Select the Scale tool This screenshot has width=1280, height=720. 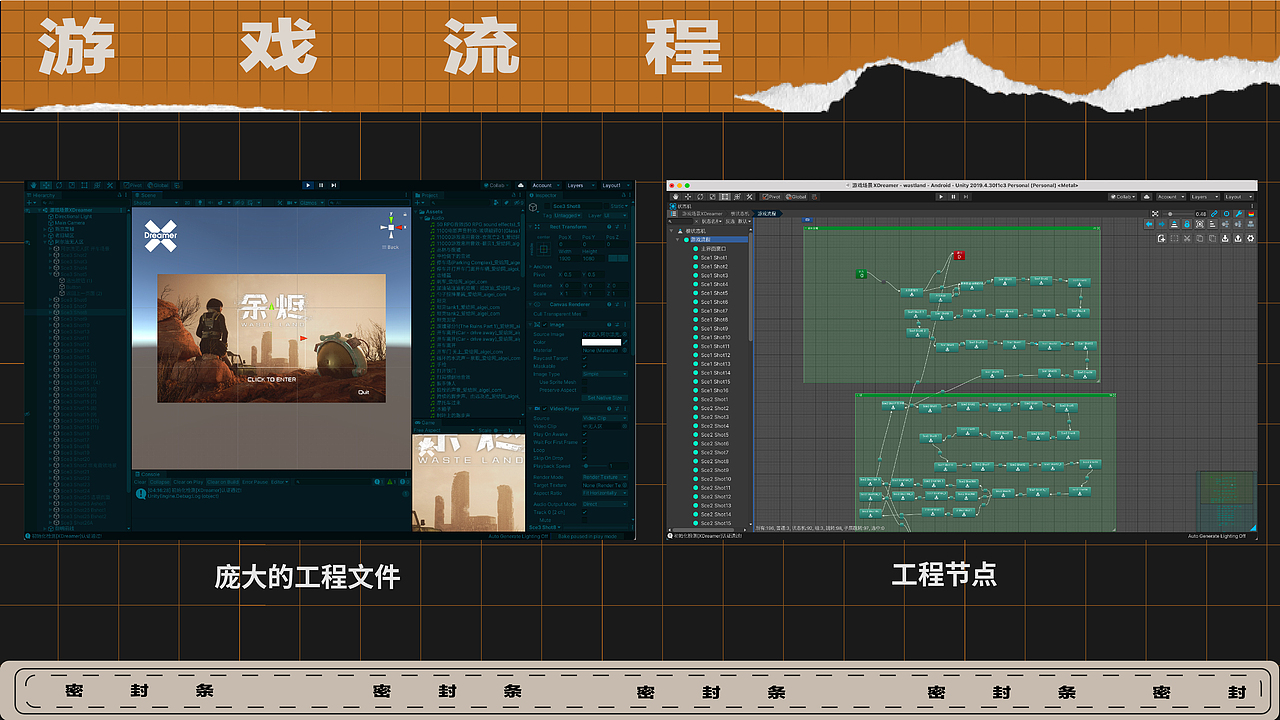(x=72, y=185)
